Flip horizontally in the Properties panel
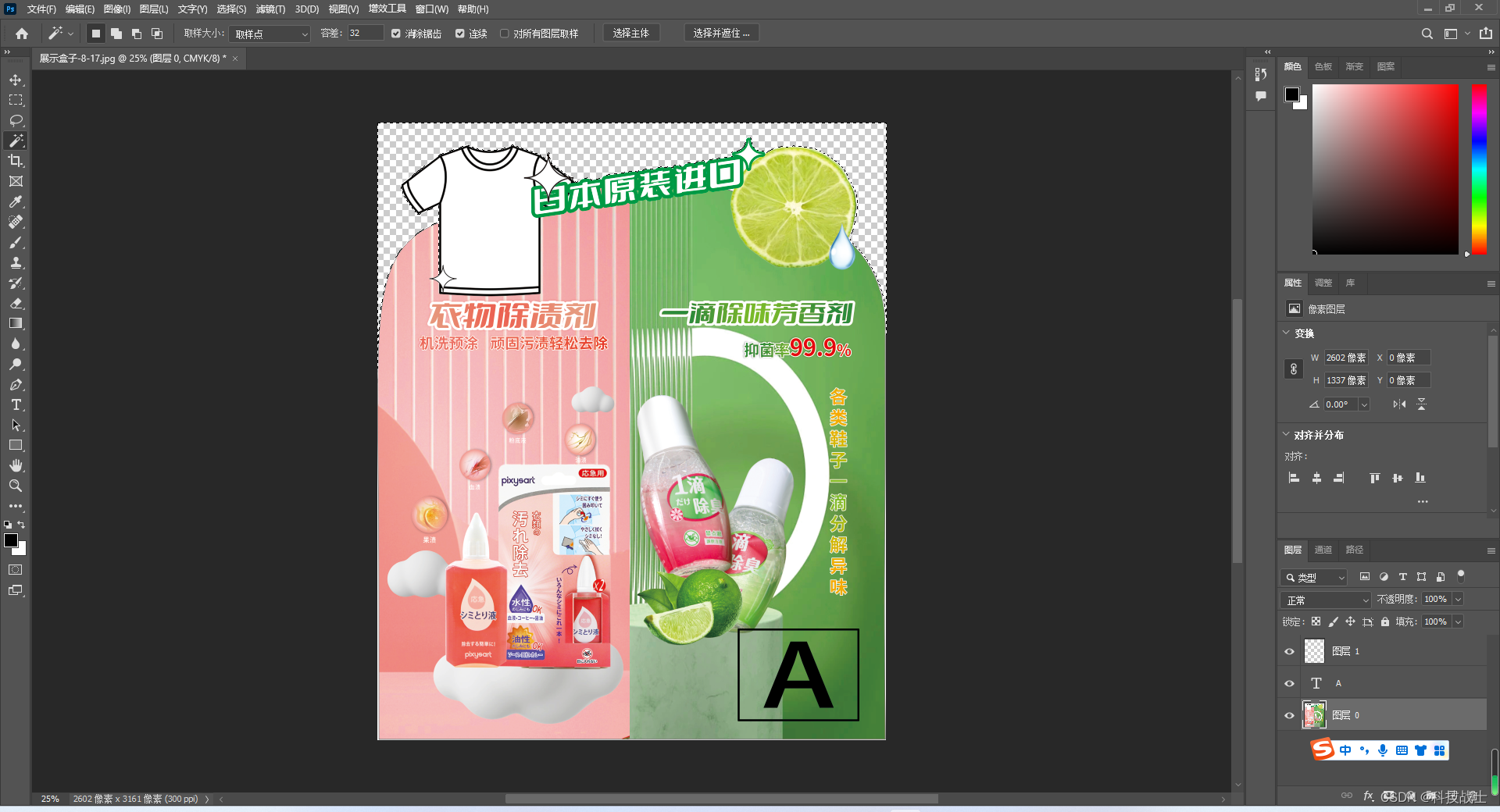The height and width of the screenshot is (812, 1500). [x=1399, y=404]
